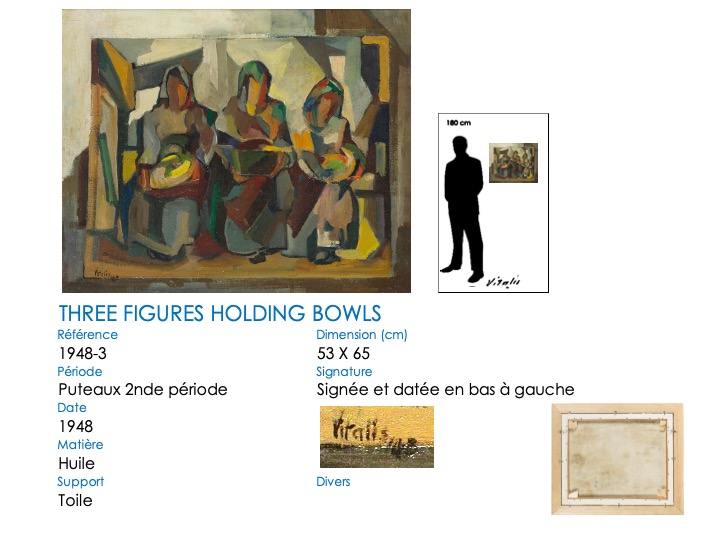This screenshot has width=720, height=540.
Task: Click the main painting of three figures
Action: click(236, 151)
